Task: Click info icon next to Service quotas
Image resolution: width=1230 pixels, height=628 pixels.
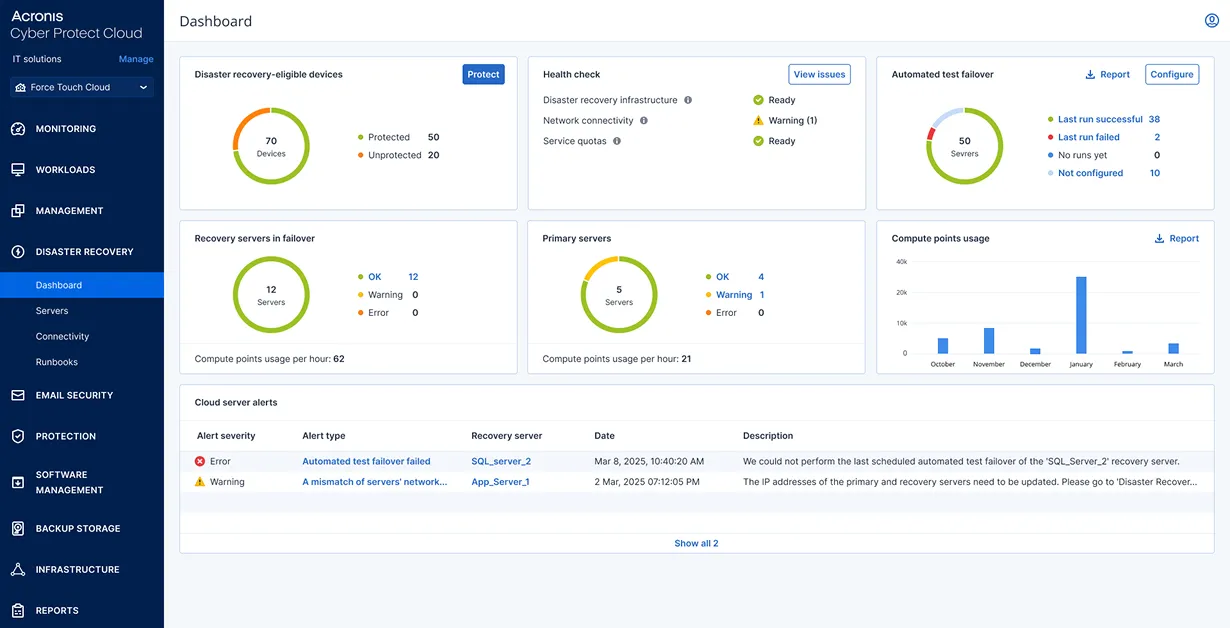Action: (x=617, y=141)
